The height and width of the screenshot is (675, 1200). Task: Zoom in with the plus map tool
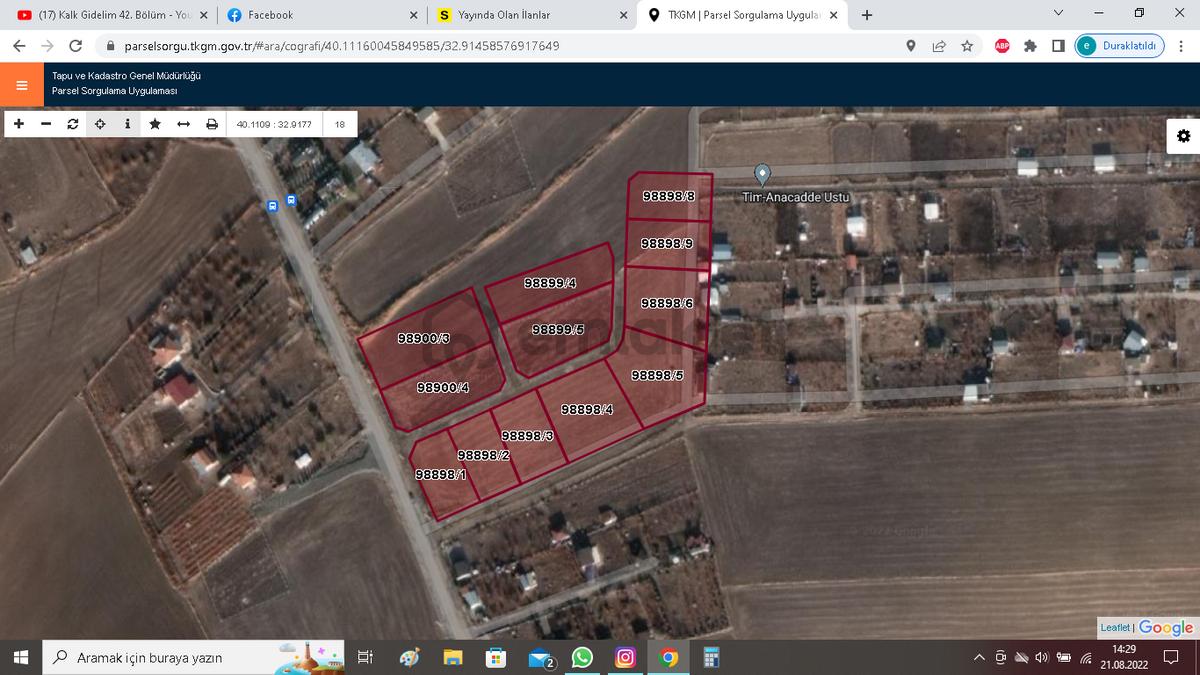click(x=18, y=124)
